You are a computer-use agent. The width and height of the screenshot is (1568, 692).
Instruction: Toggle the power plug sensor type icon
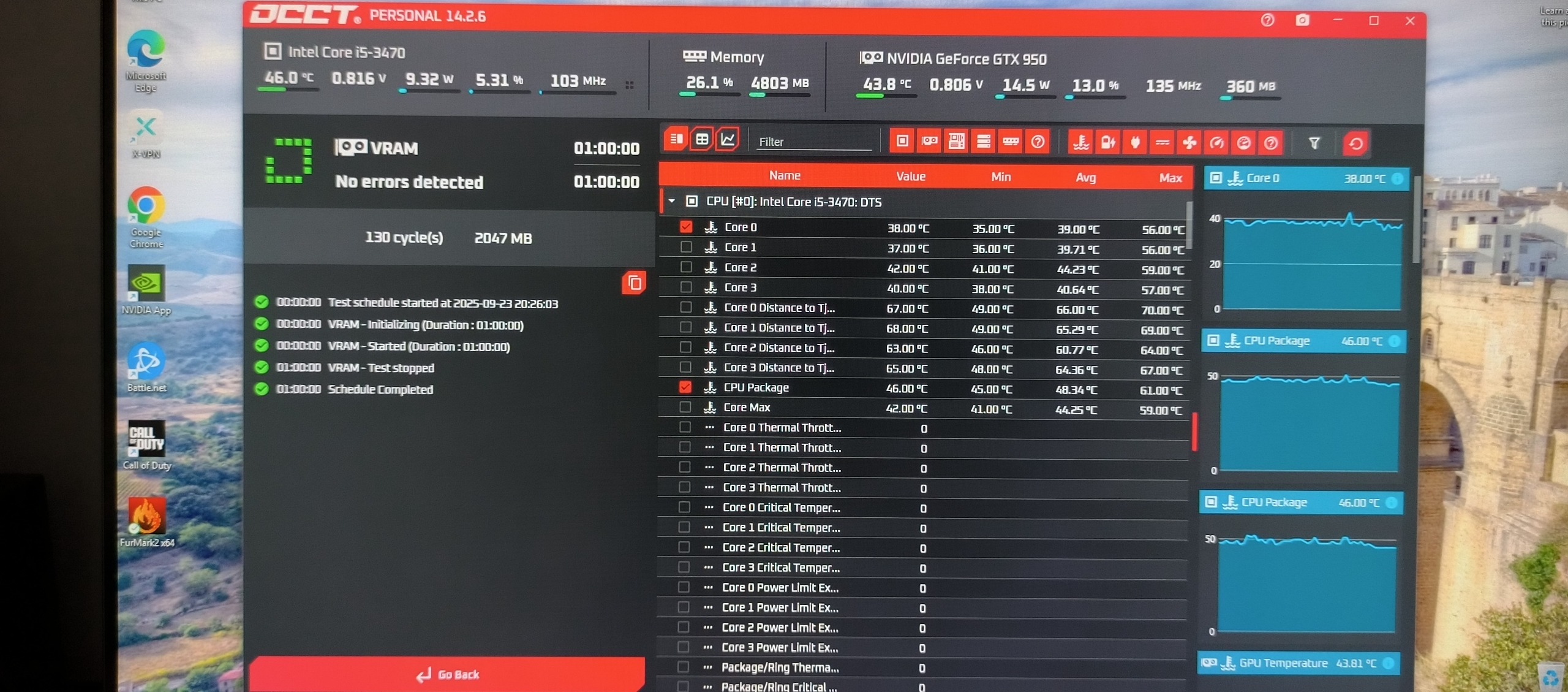pyautogui.click(x=1135, y=143)
